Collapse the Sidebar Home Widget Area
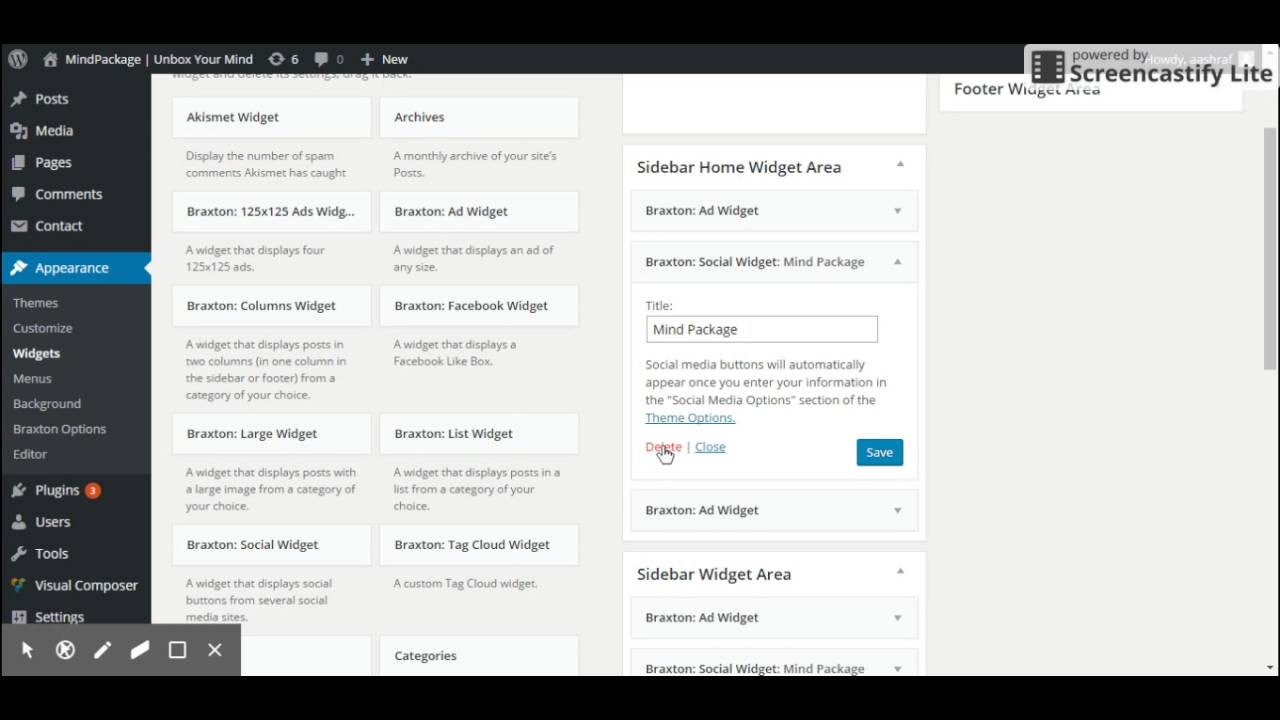The height and width of the screenshot is (720, 1280). point(900,164)
